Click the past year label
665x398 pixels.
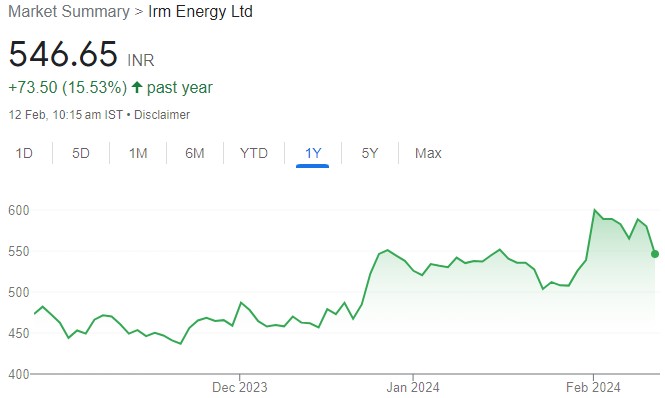click(x=180, y=88)
